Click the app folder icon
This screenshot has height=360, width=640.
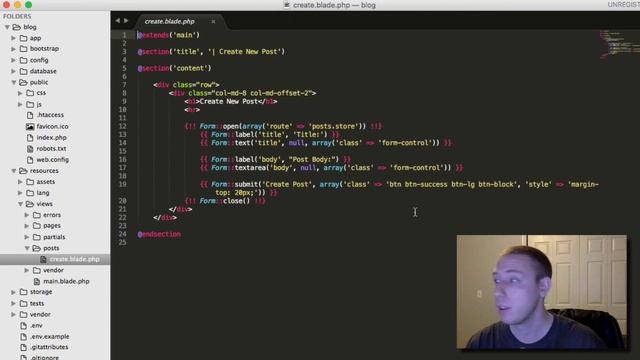coord(24,38)
